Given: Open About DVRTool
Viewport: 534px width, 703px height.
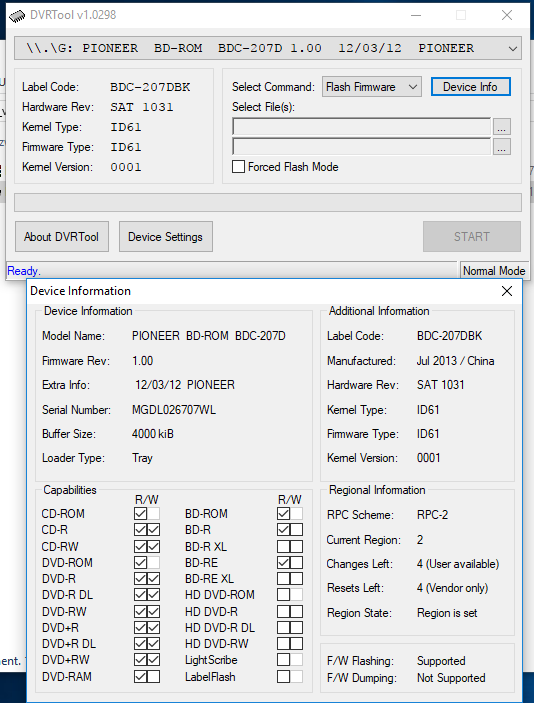Looking at the screenshot, I should click(61, 237).
